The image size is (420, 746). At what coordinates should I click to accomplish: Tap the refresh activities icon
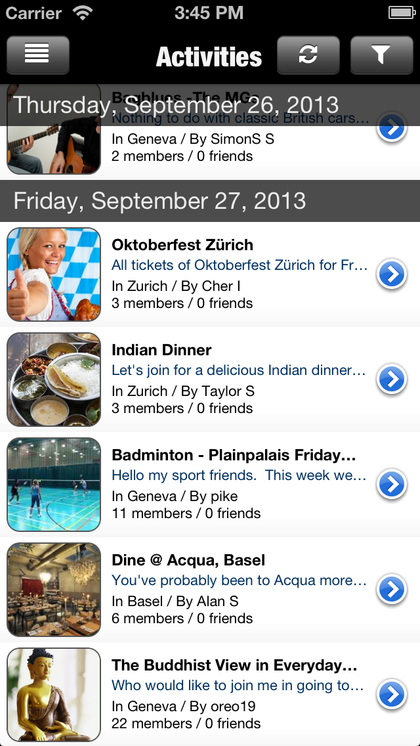coord(308,55)
